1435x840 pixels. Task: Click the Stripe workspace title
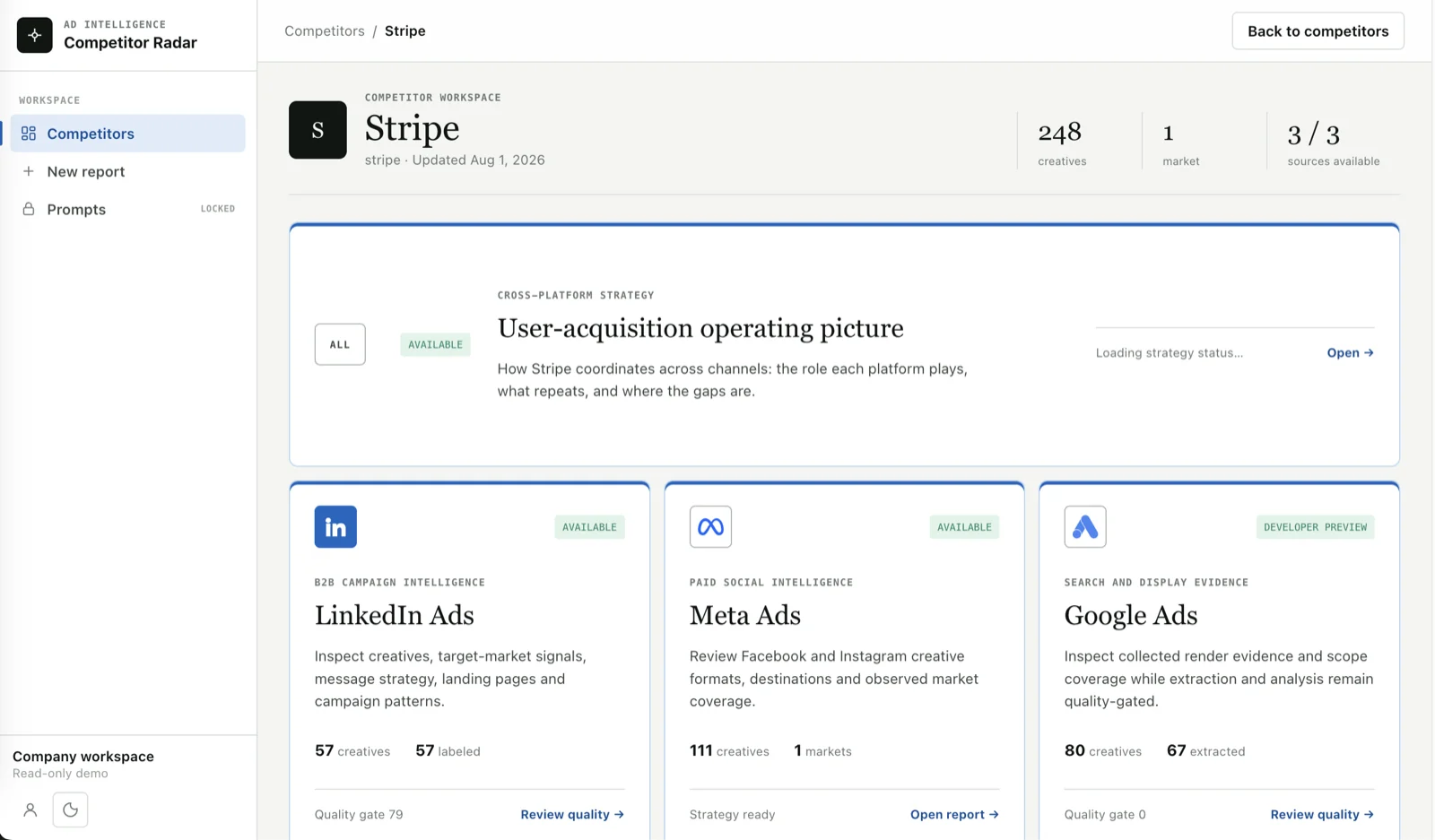(412, 129)
